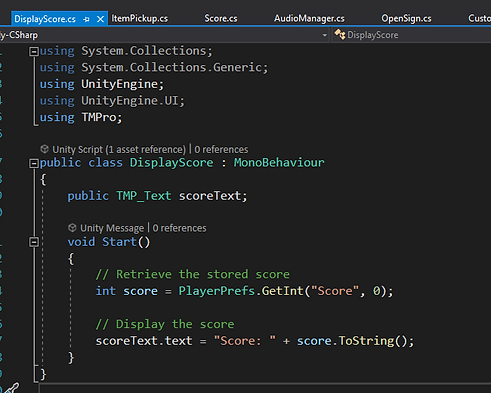Open the Assembly-CSharp project dropdown arrow
The image size is (491, 393).
coord(324,35)
